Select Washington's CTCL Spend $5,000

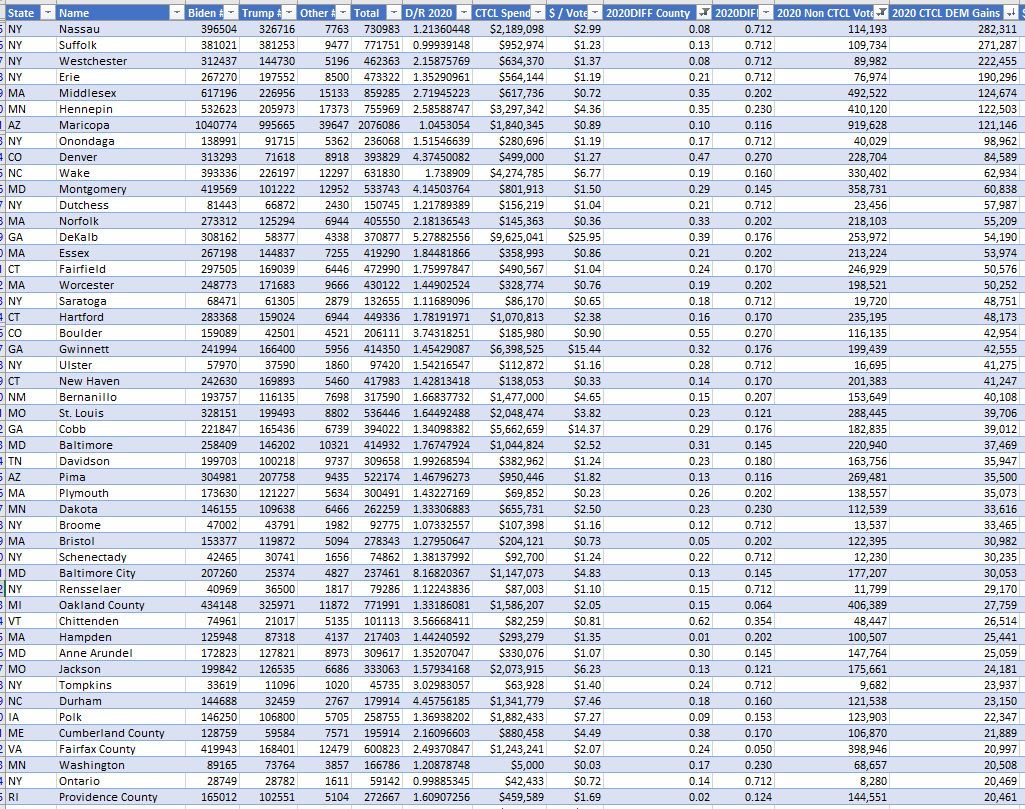(509, 766)
